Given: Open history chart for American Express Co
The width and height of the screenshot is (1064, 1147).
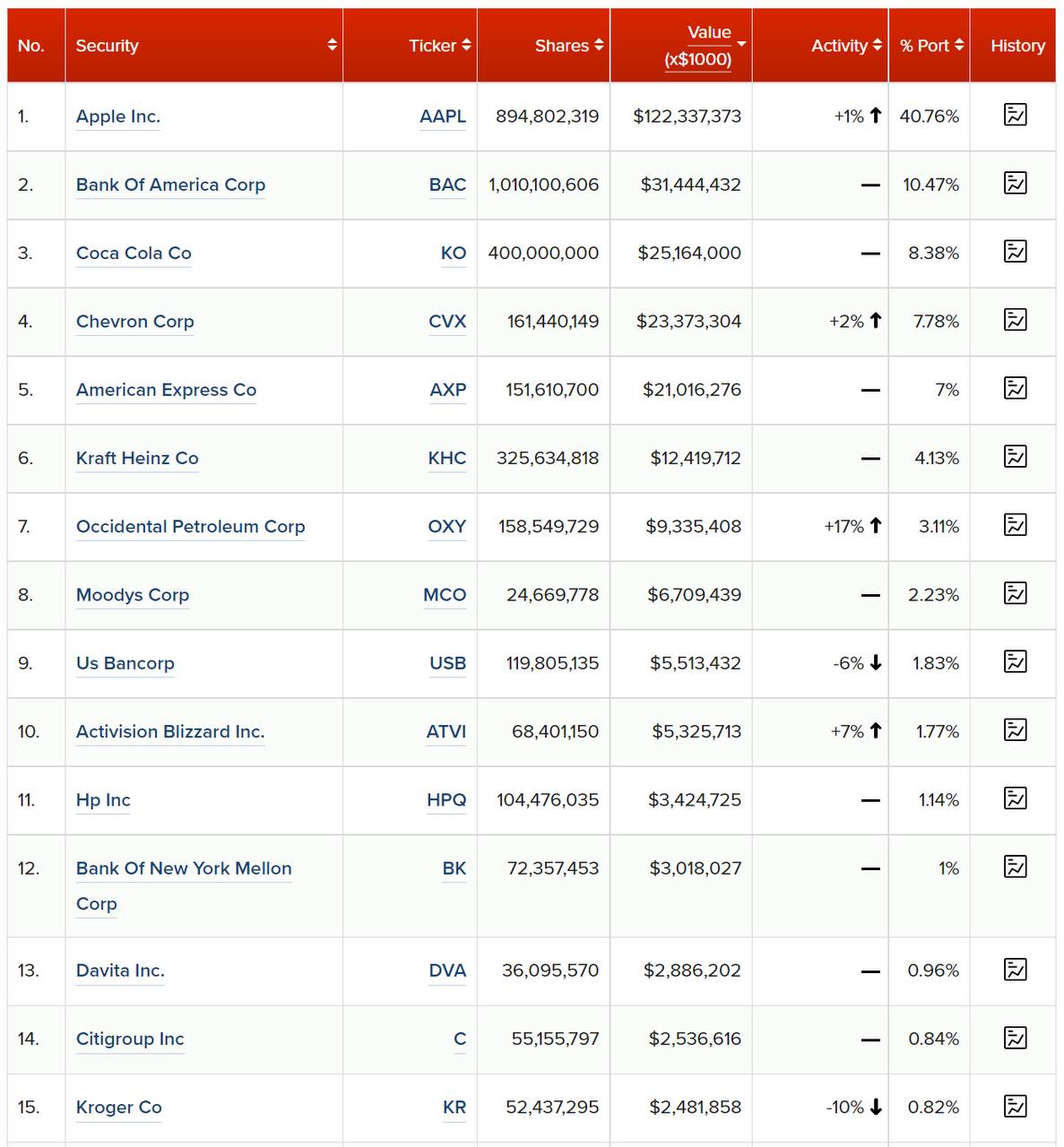Looking at the screenshot, I should click(1015, 388).
